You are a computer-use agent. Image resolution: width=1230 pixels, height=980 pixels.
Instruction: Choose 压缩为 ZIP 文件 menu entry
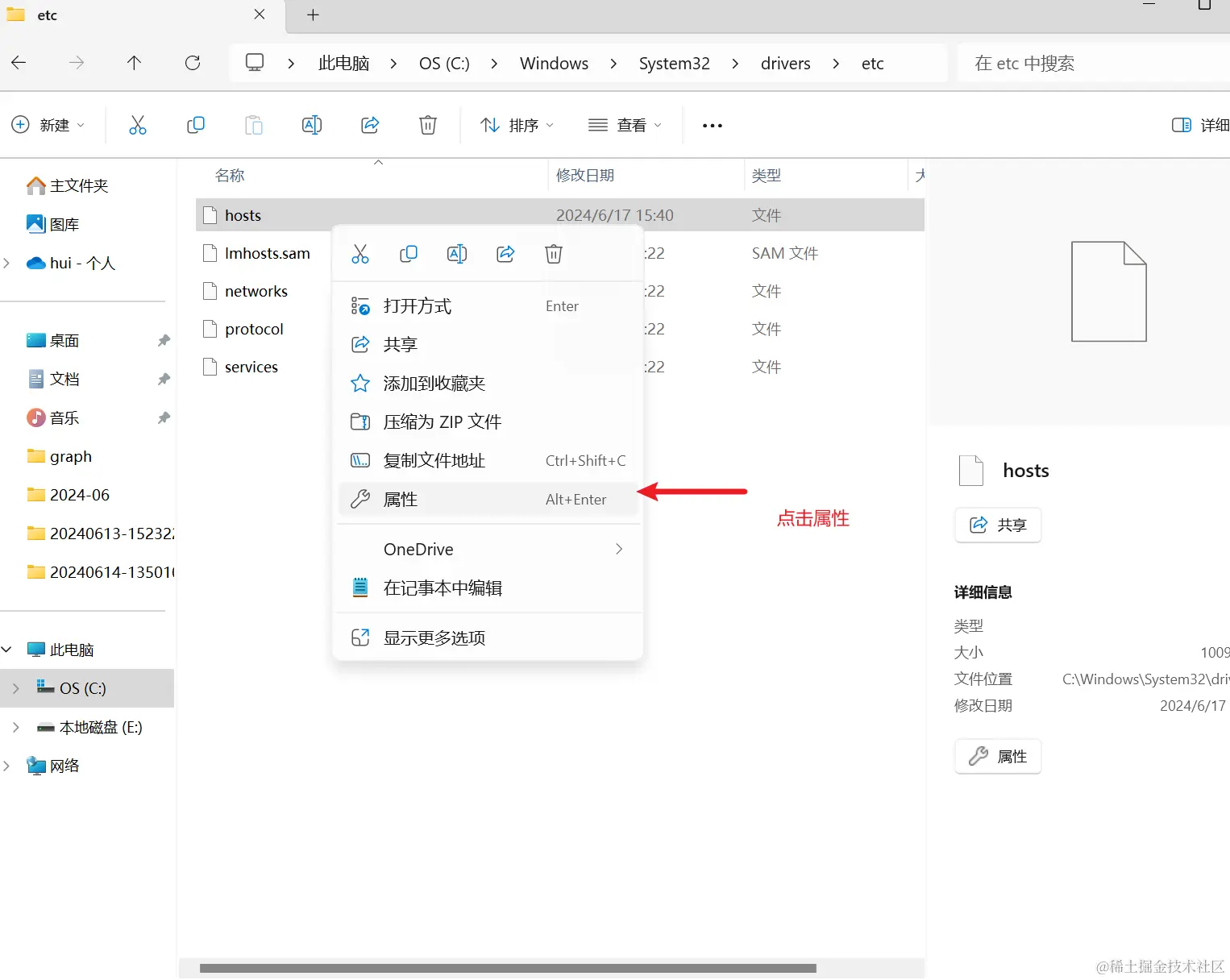tap(488, 422)
